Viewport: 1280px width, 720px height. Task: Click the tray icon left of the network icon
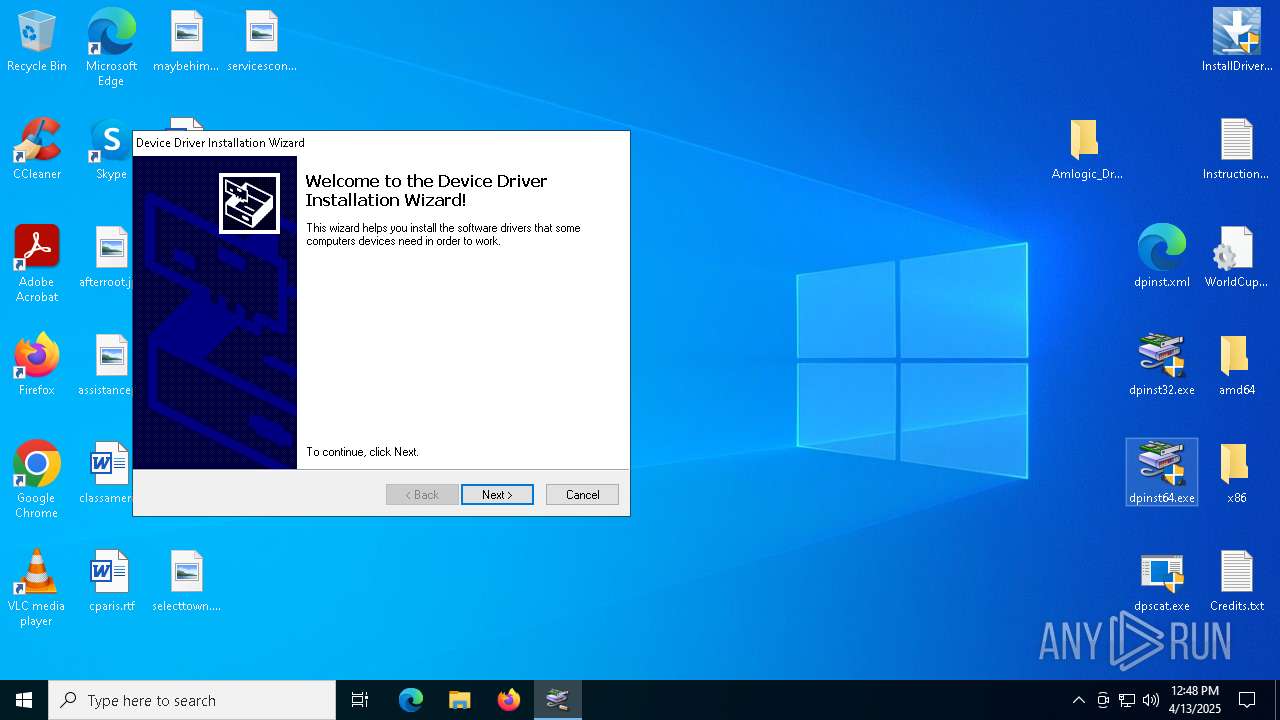(1103, 700)
